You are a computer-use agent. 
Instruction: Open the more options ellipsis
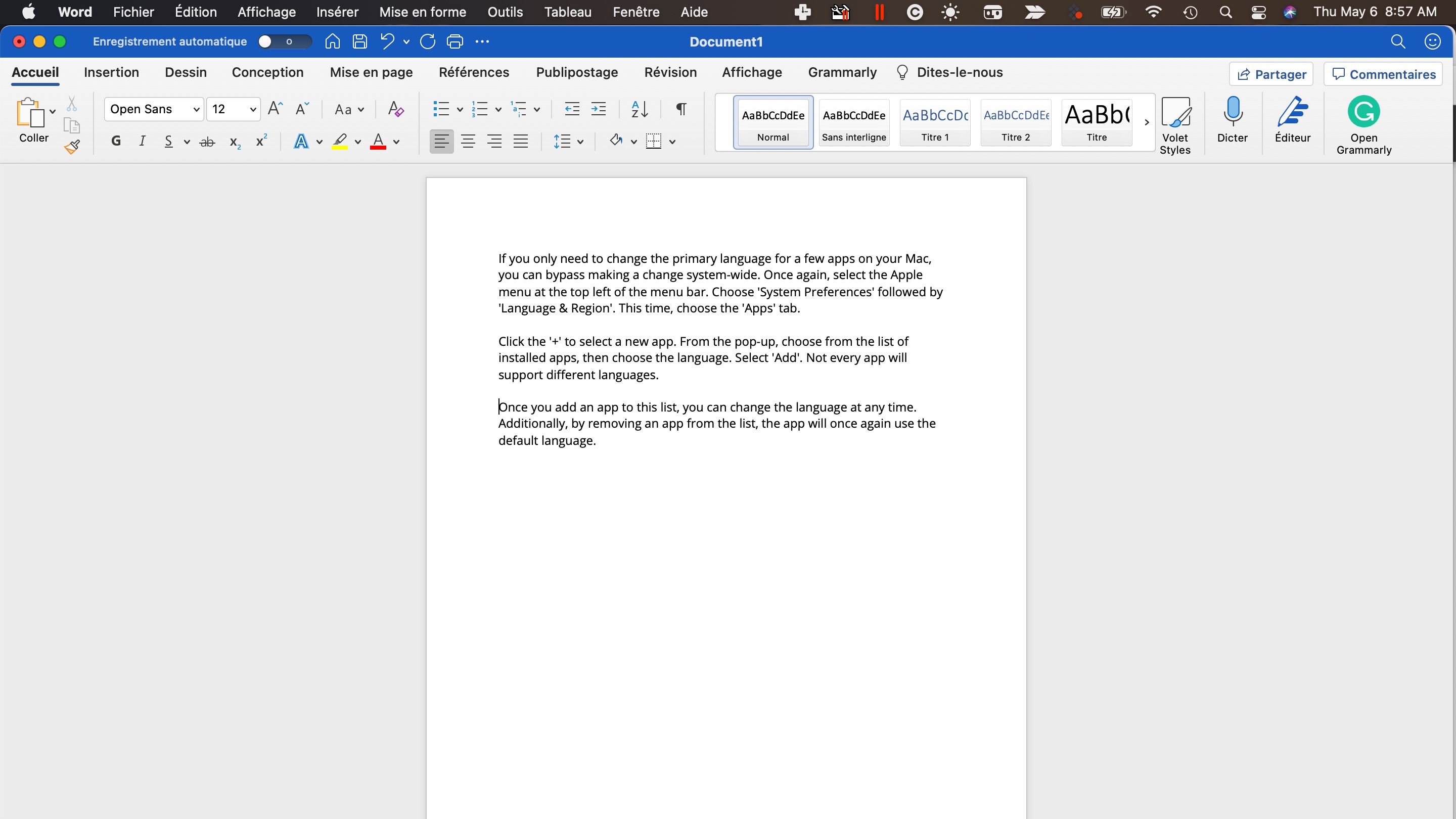coord(482,41)
